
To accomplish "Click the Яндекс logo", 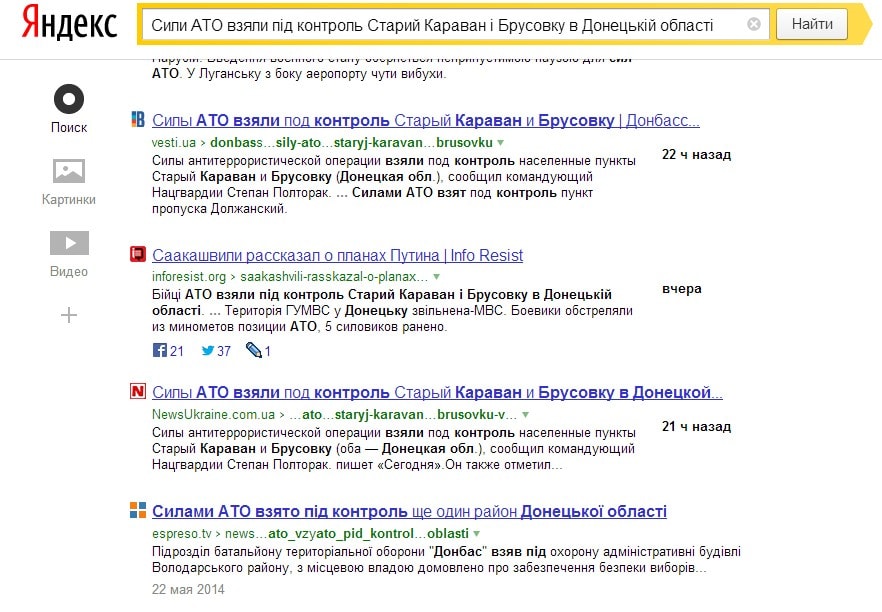I will pos(68,23).
